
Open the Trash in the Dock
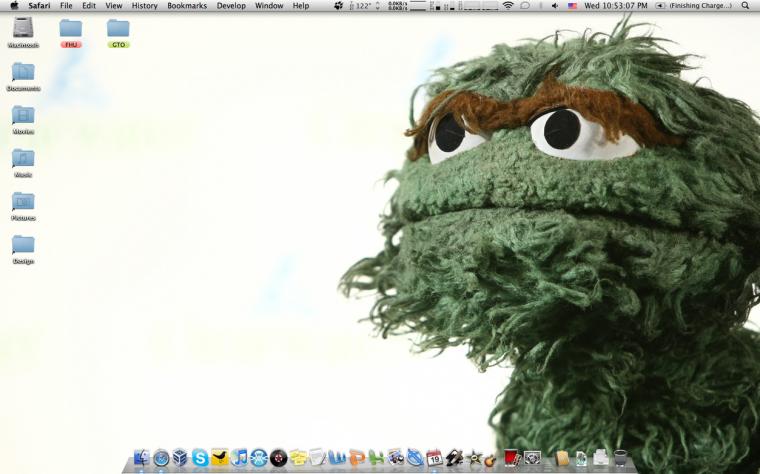pos(620,458)
